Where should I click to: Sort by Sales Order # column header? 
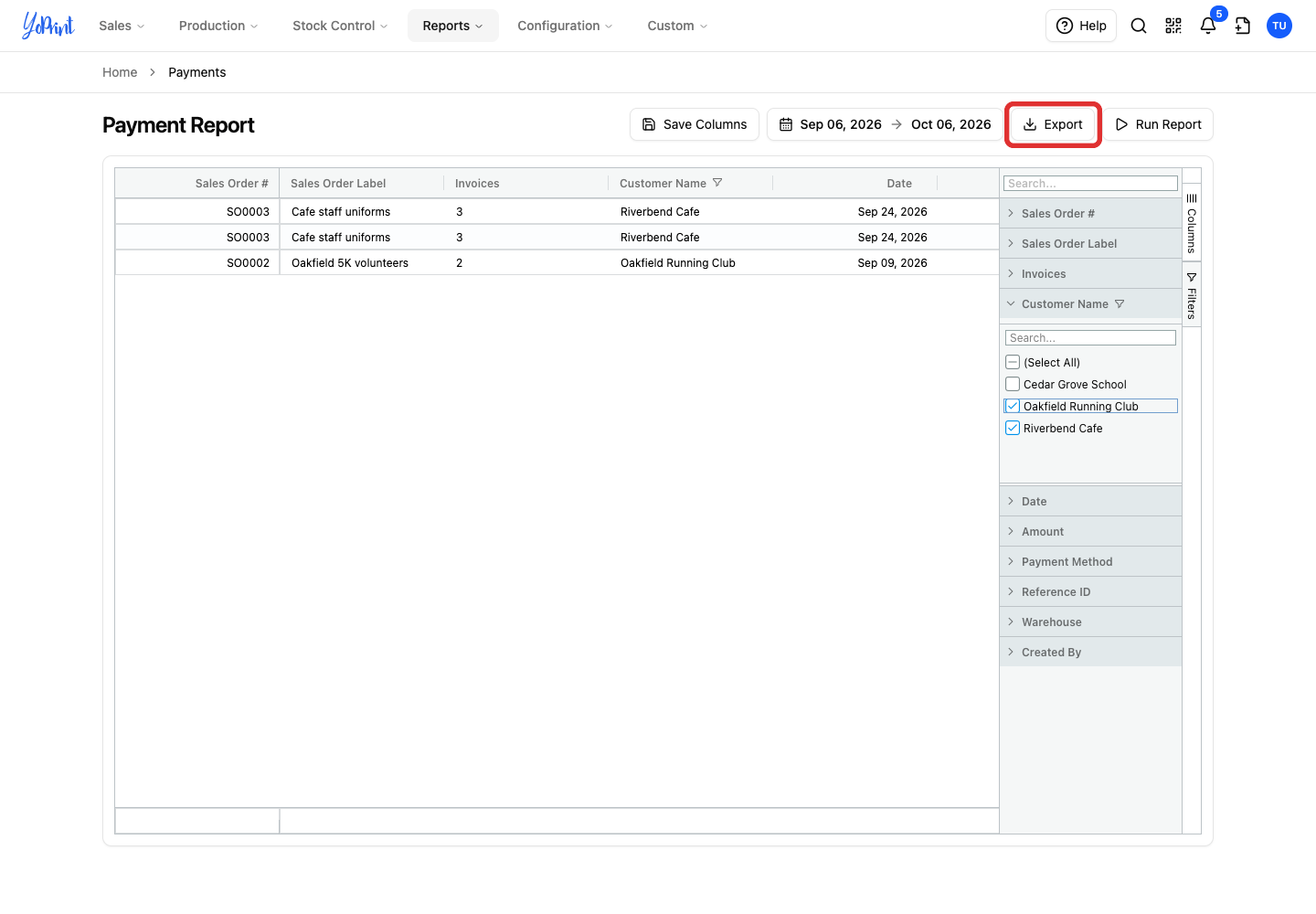[x=197, y=183]
